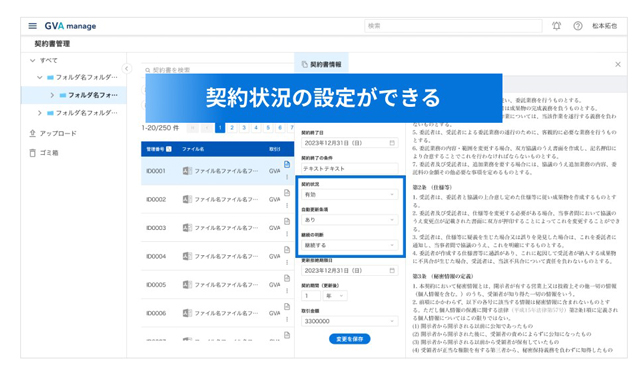Screen dimensions: 640x378
Task: Go to page 3 in pagination
Action: 244,128
